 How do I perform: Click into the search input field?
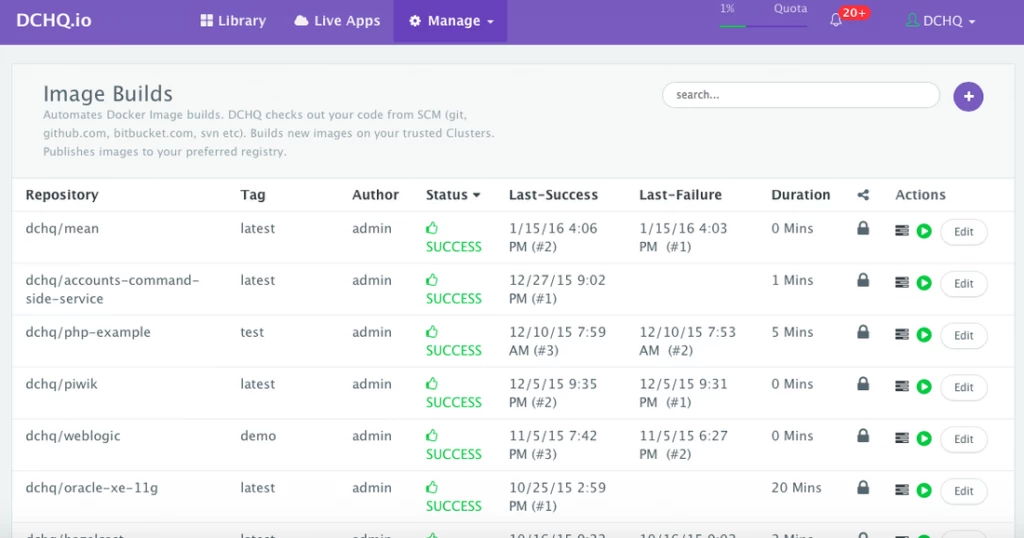[801, 95]
